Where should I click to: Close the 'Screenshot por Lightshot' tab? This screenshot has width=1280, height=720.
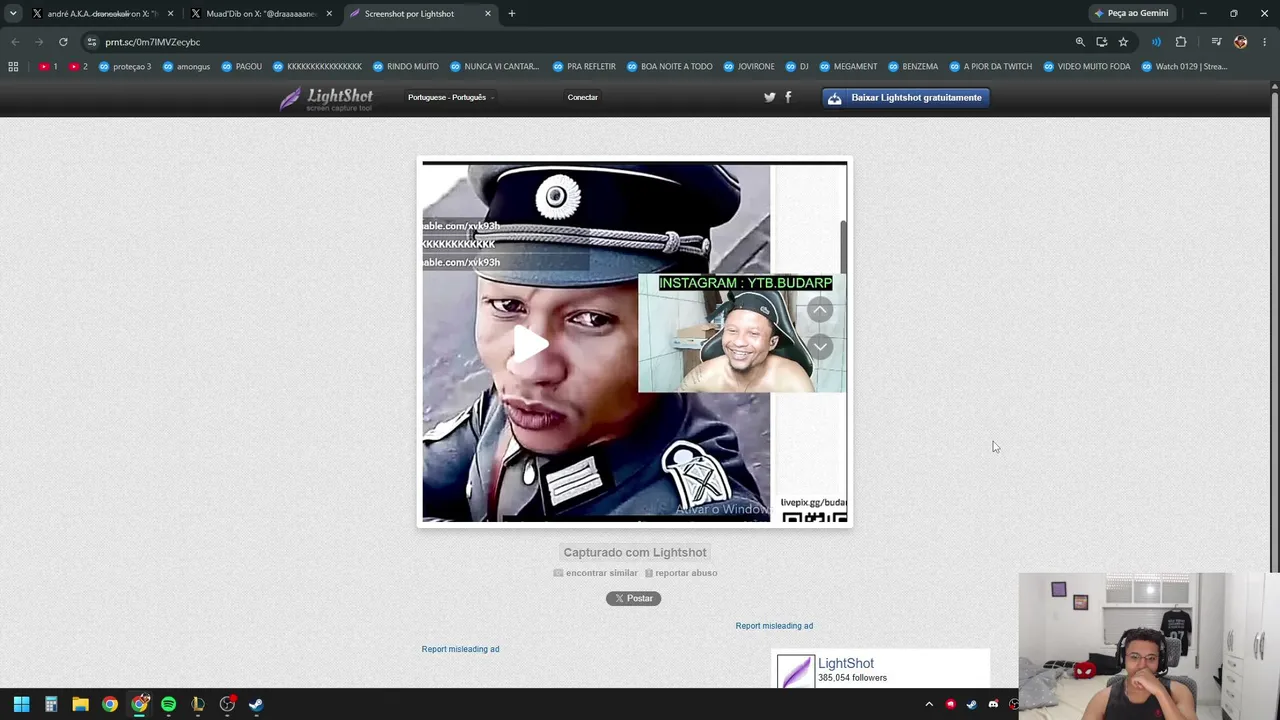point(488,14)
